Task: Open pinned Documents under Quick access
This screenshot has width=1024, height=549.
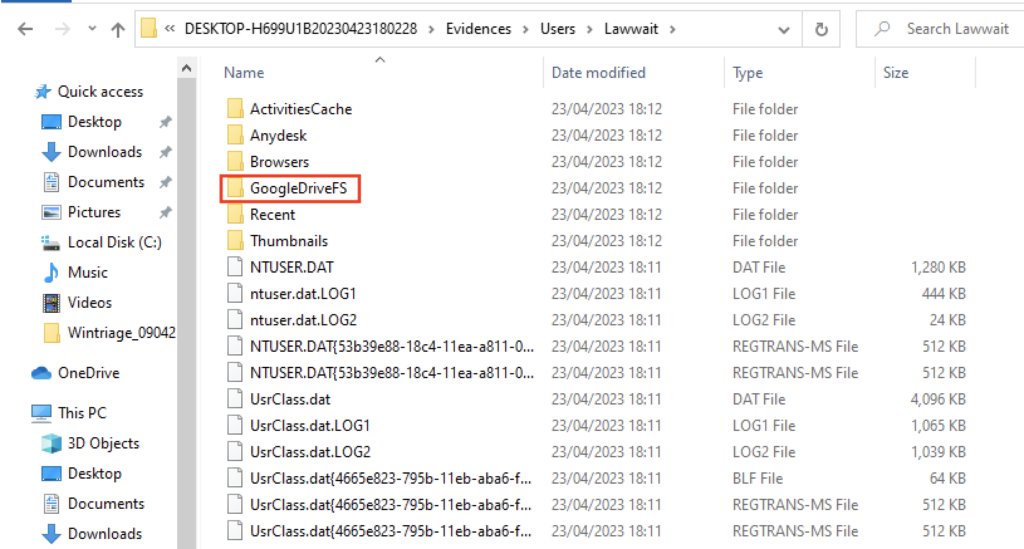Action: (x=106, y=181)
